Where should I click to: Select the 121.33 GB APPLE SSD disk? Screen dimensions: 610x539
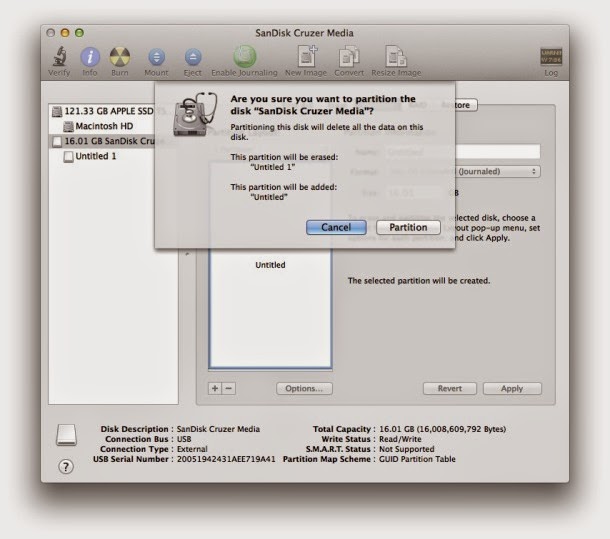point(103,111)
